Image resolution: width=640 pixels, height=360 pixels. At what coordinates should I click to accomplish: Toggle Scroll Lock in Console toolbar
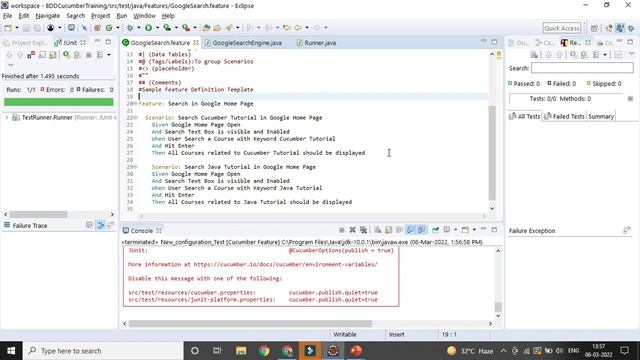(x=388, y=230)
